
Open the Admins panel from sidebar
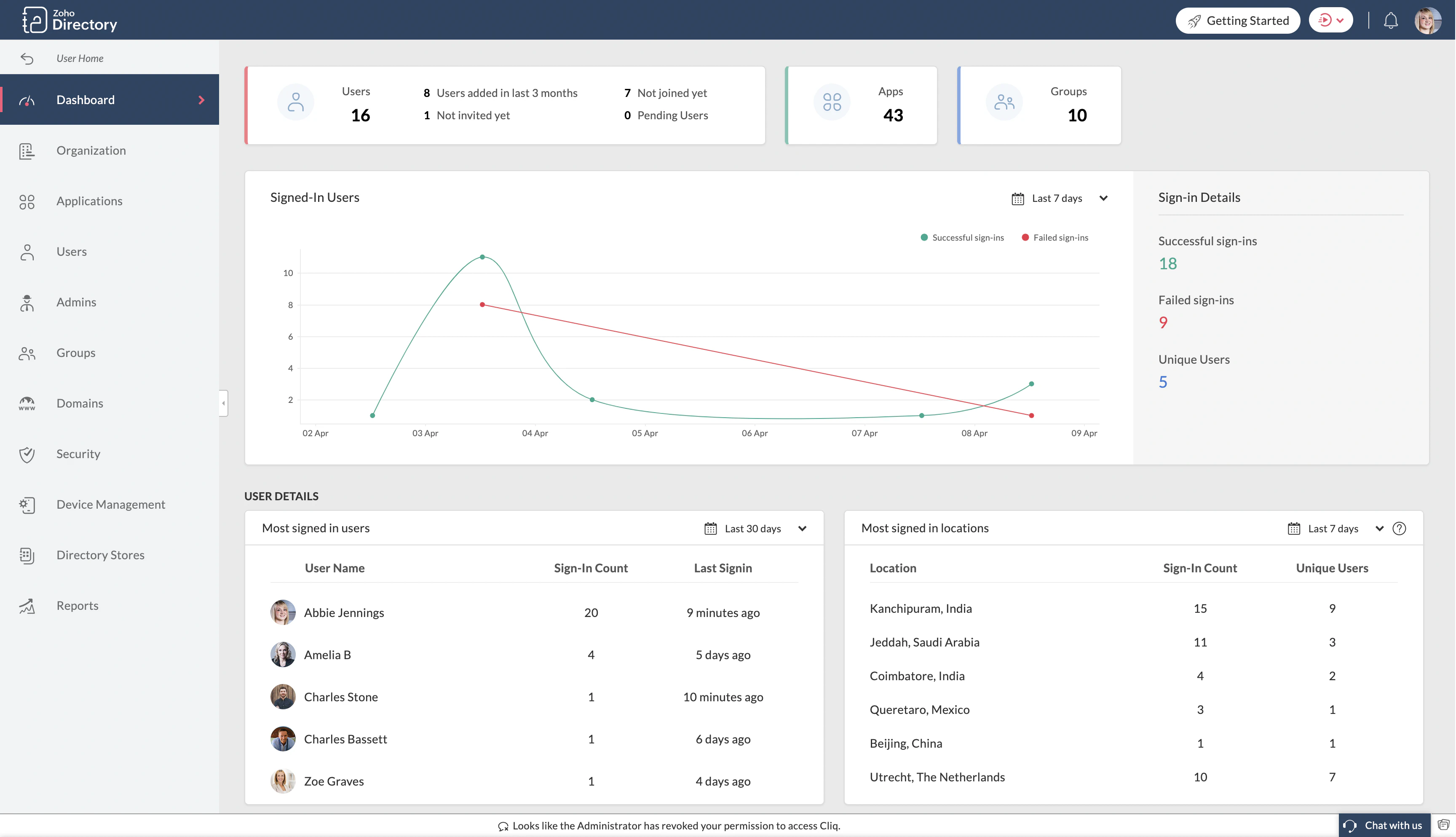(76, 302)
